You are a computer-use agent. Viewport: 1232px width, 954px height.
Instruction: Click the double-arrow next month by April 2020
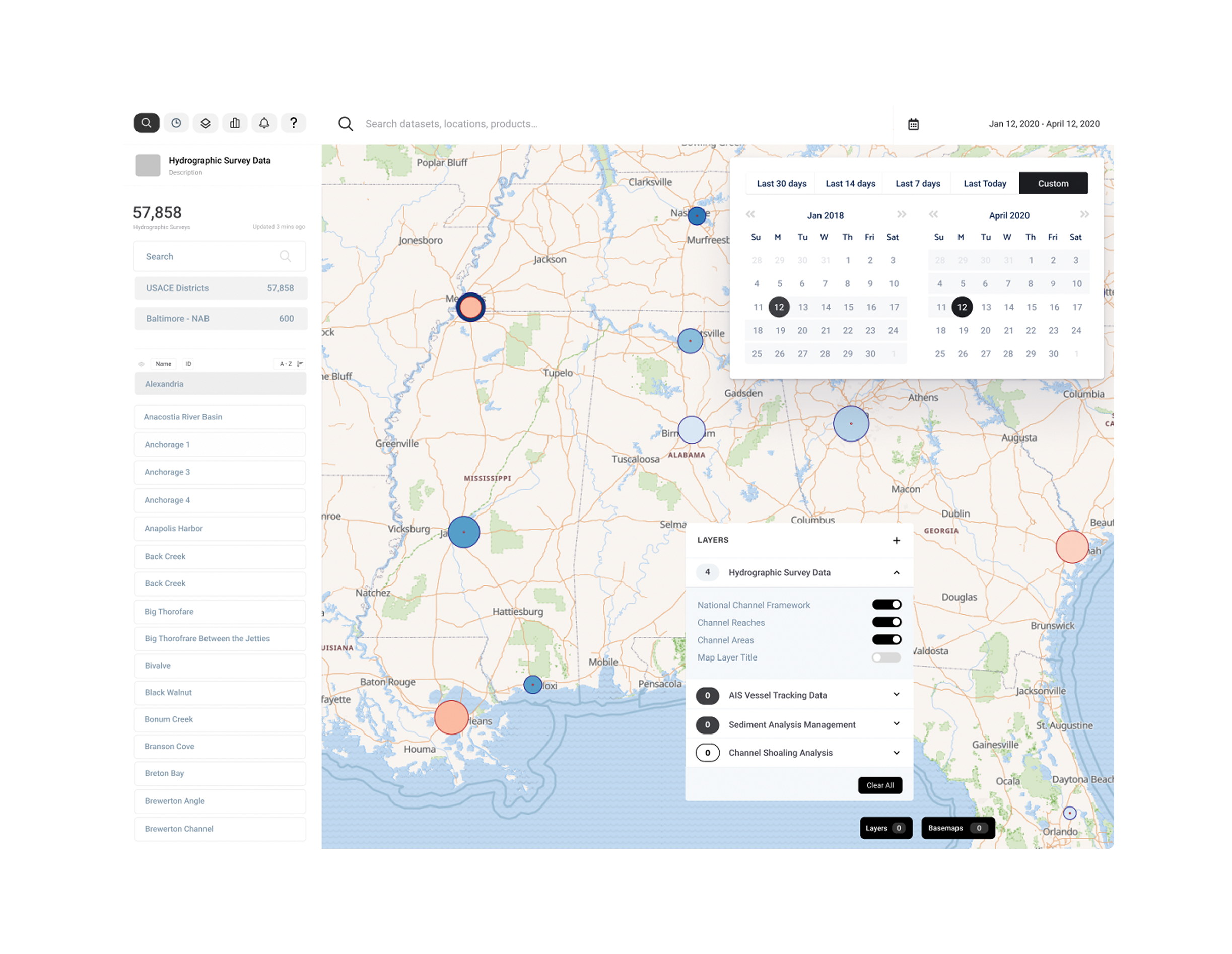[x=1084, y=215]
